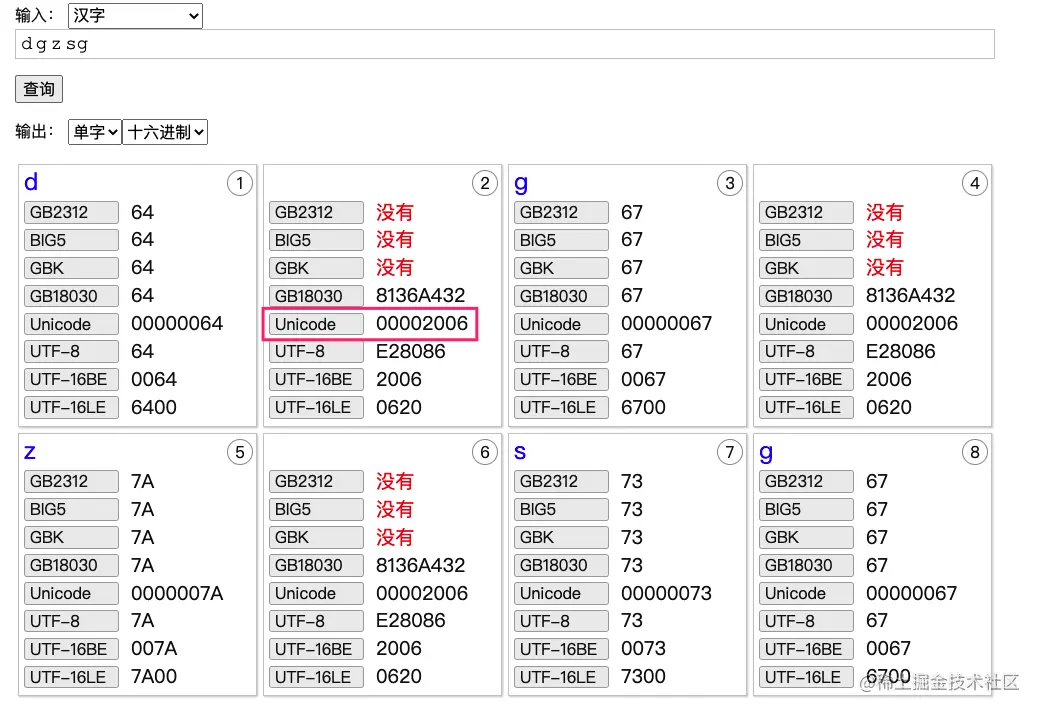Click the blue character 'g' in card 8
This screenshot has height=713, width=1040.
point(766,453)
